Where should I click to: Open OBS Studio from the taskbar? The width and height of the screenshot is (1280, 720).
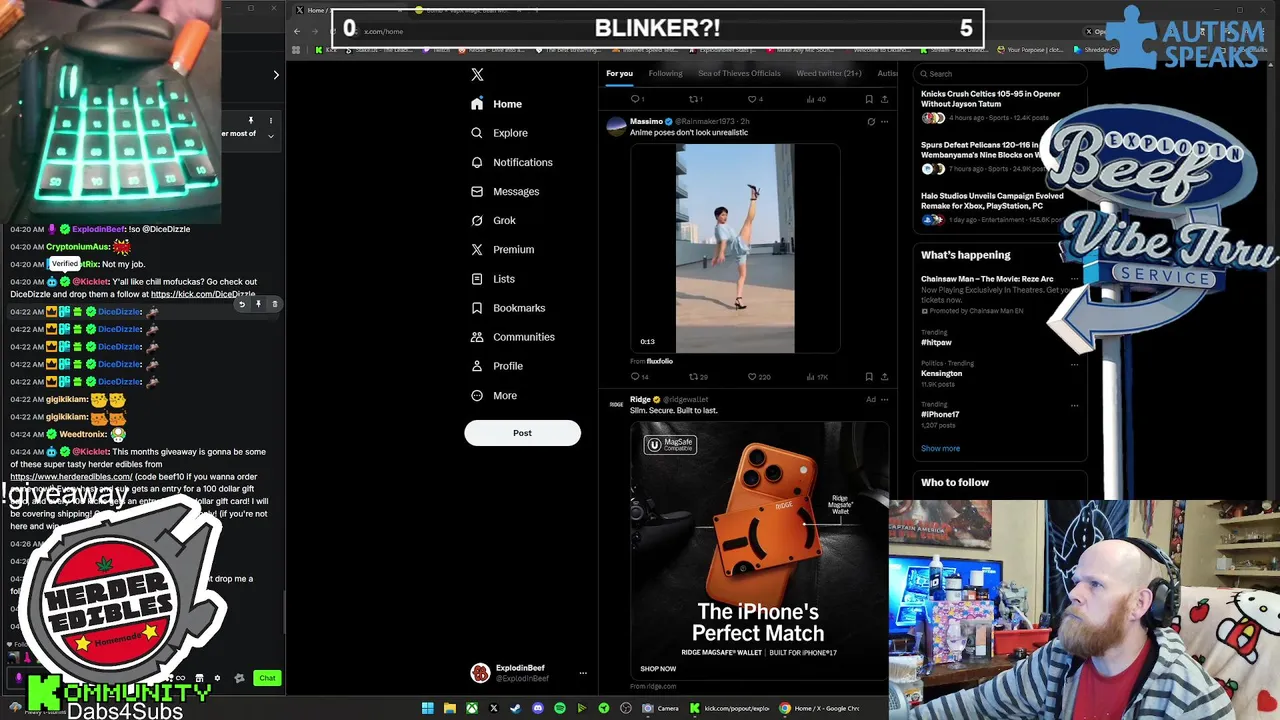626,708
